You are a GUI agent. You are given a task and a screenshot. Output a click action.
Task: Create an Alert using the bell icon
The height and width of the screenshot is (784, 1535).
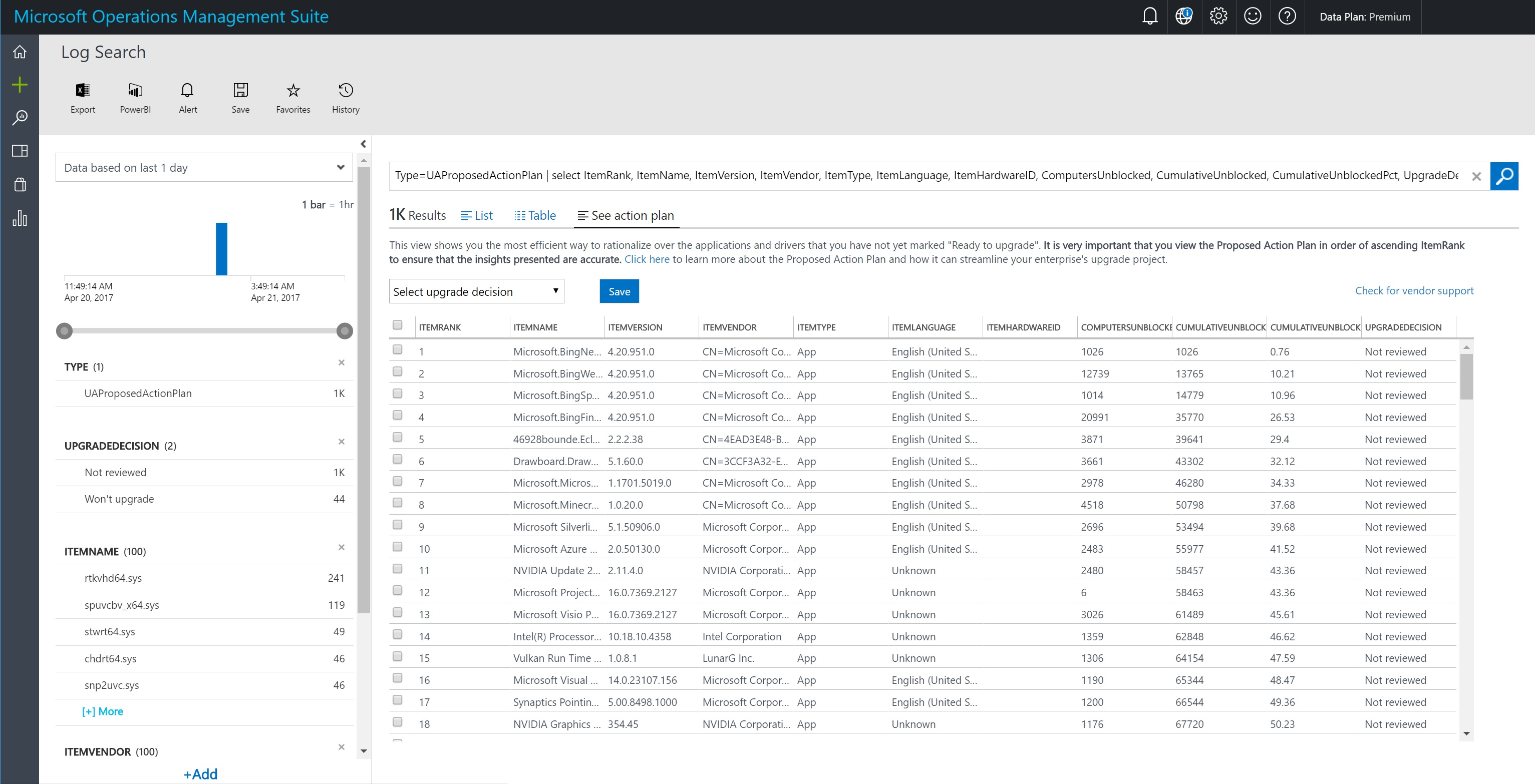tap(188, 91)
